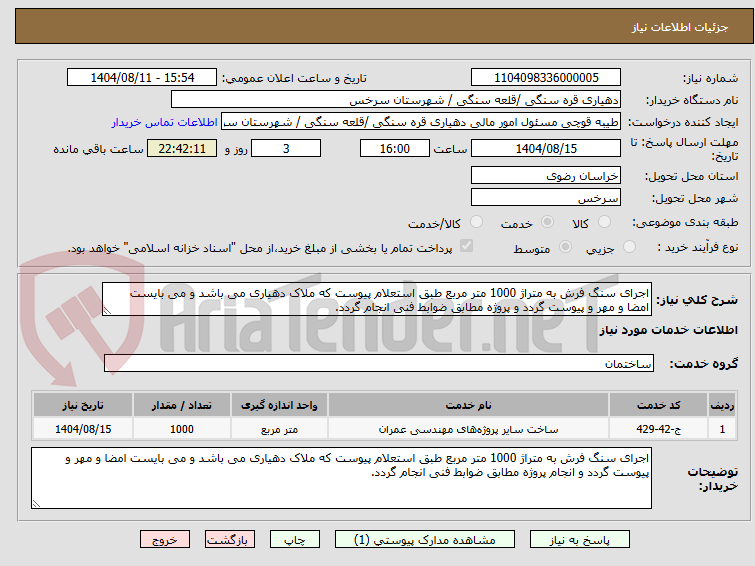The width and height of the screenshot is (755, 566).
Task: Click the تاریخ نیاز column header
Action: [x=82, y=405]
